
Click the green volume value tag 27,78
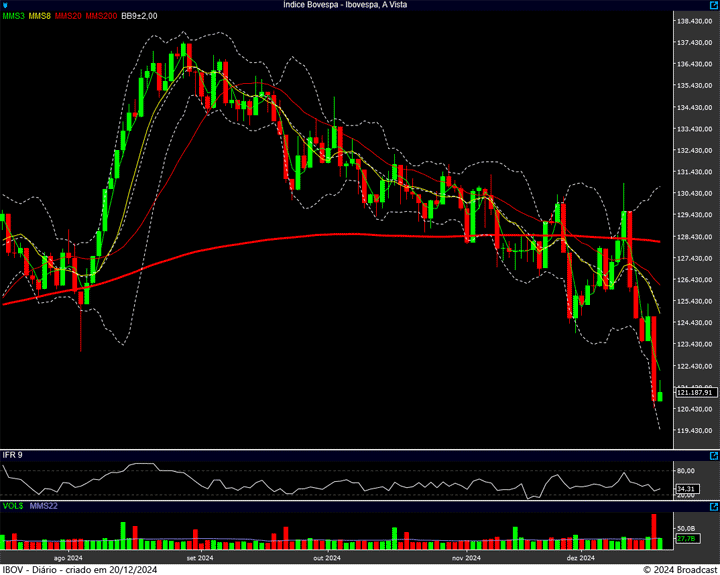click(685, 539)
